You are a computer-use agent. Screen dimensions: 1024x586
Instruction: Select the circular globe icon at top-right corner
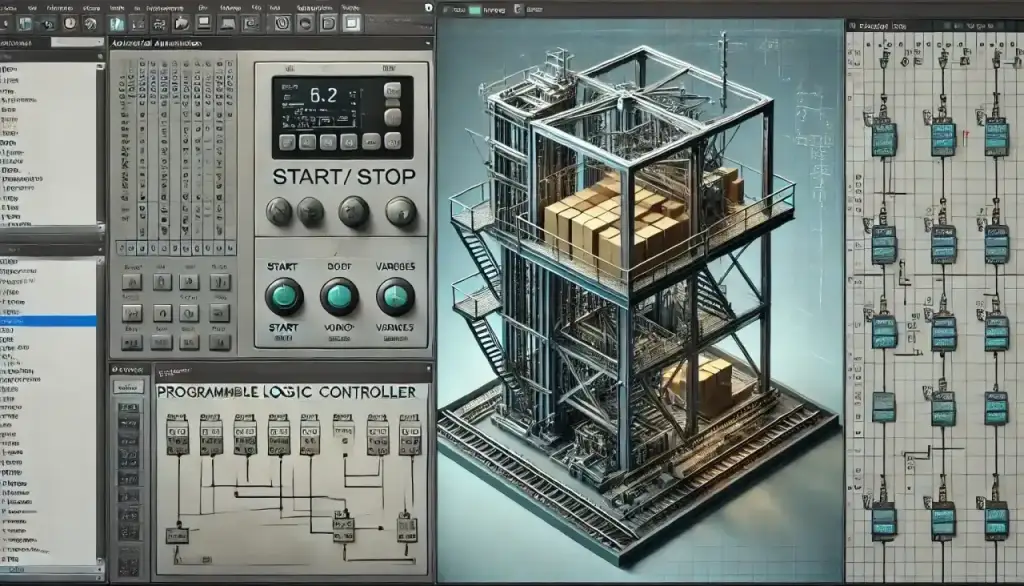click(428, 8)
